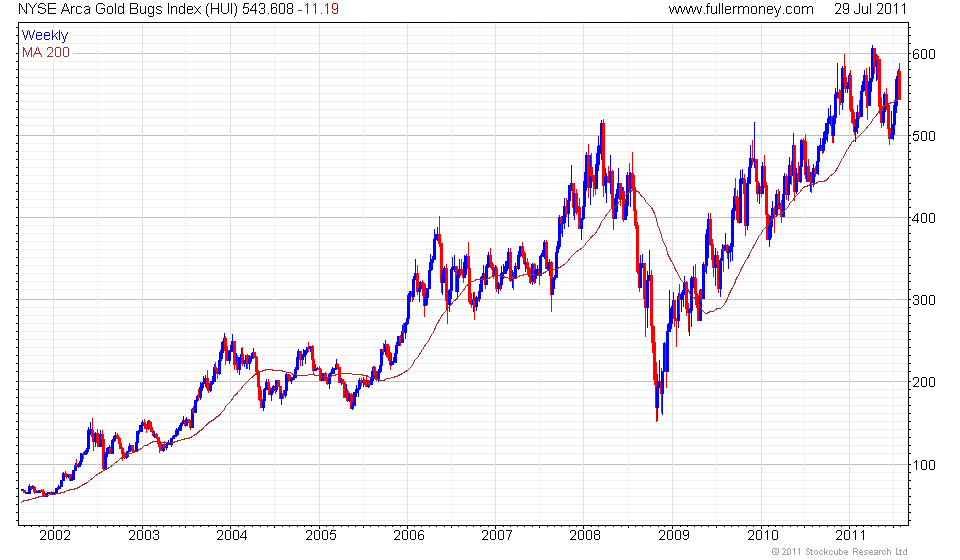
Task: Click the y-axis label 200
Action: click(x=924, y=382)
